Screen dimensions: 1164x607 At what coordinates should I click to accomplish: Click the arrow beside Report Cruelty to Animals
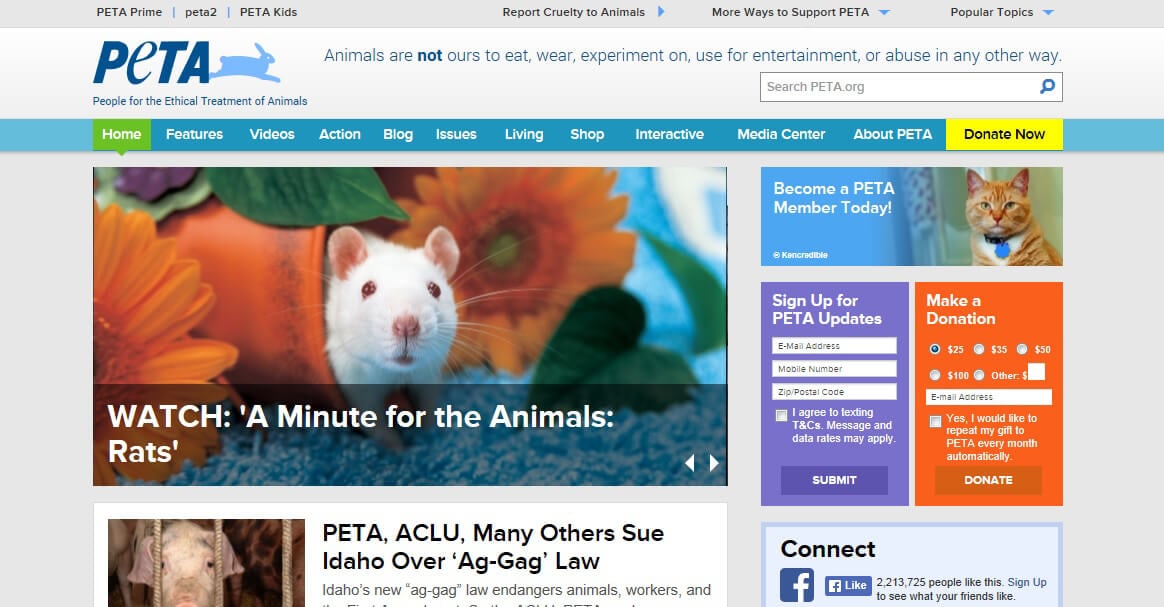coord(659,12)
